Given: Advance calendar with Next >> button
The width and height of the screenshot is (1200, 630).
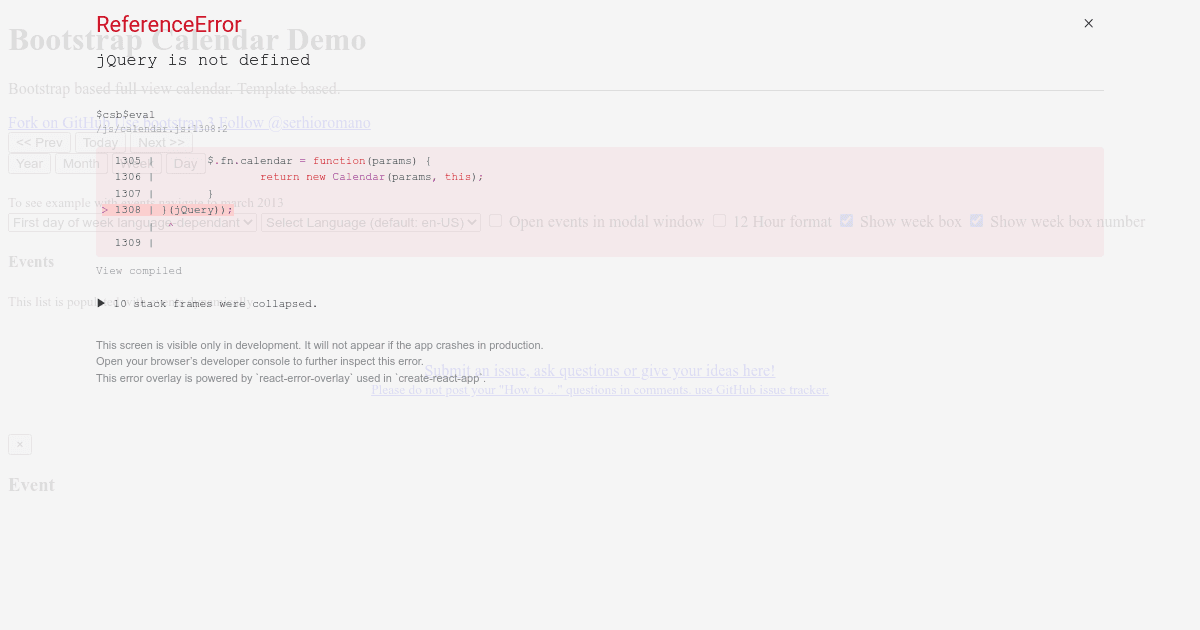Looking at the screenshot, I should coord(160,142).
